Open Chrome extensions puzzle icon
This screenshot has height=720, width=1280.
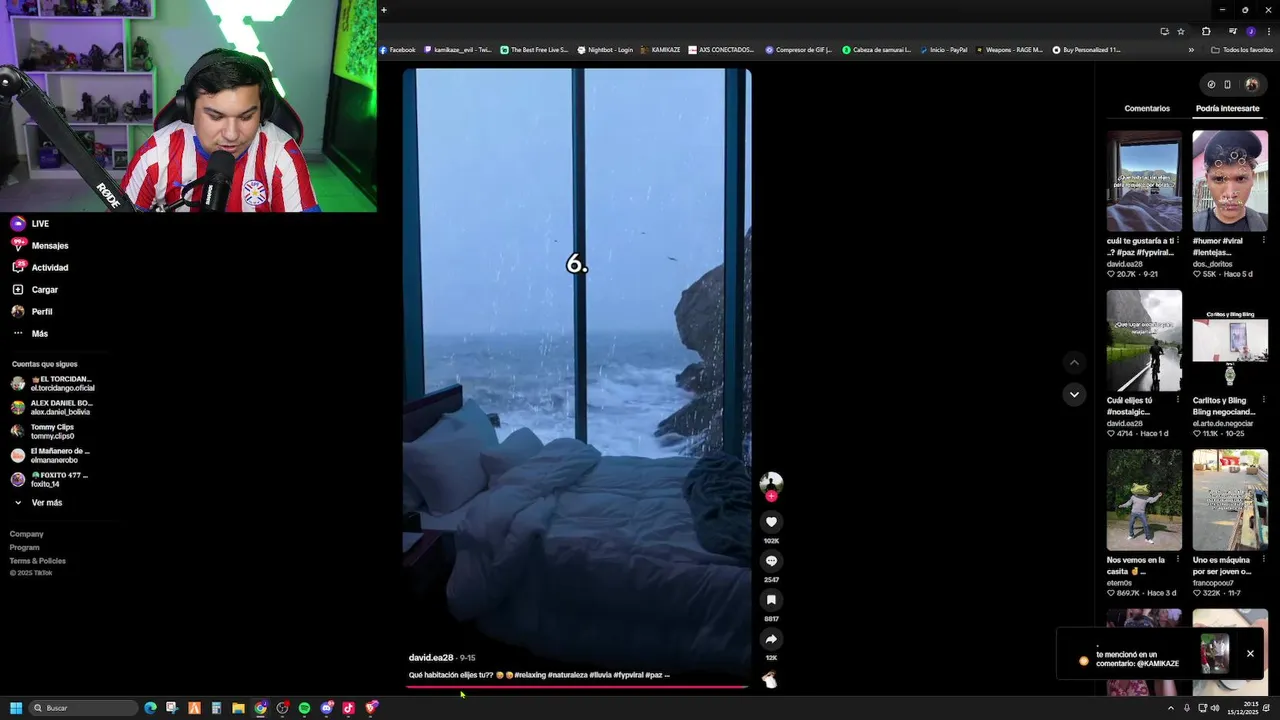[x=1206, y=31]
